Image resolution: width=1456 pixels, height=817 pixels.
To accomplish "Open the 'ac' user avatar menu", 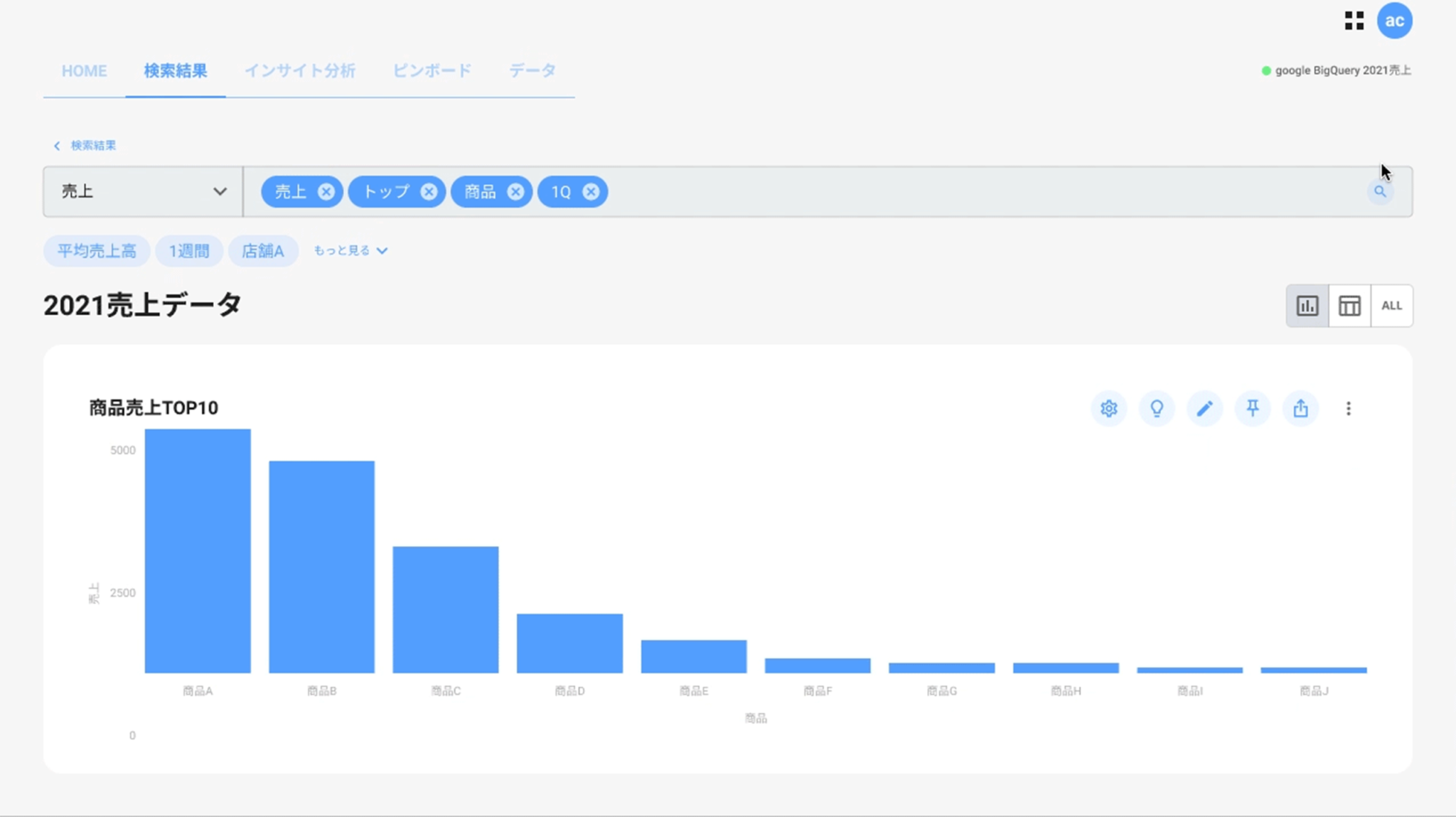I will click(1394, 21).
